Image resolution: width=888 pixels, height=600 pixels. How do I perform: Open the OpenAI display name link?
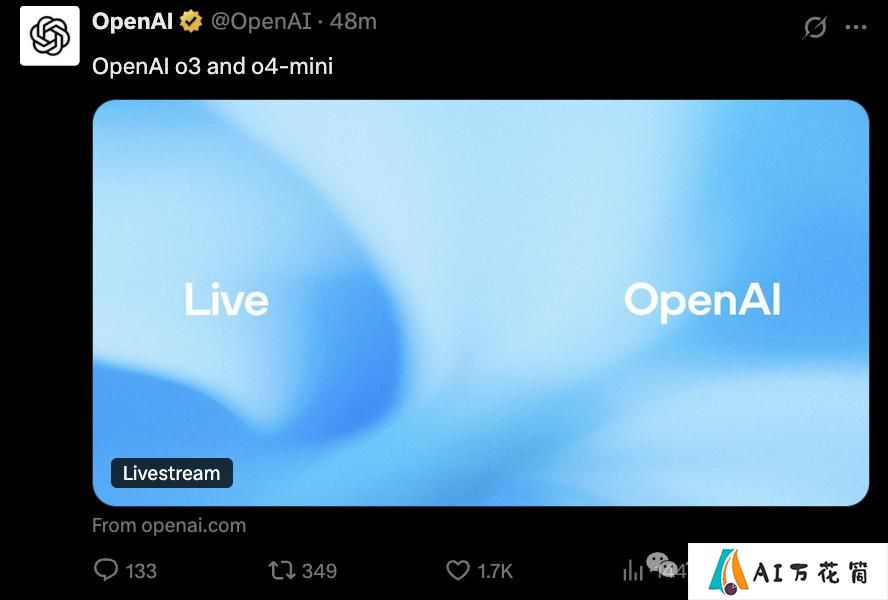[x=133, y=22]
